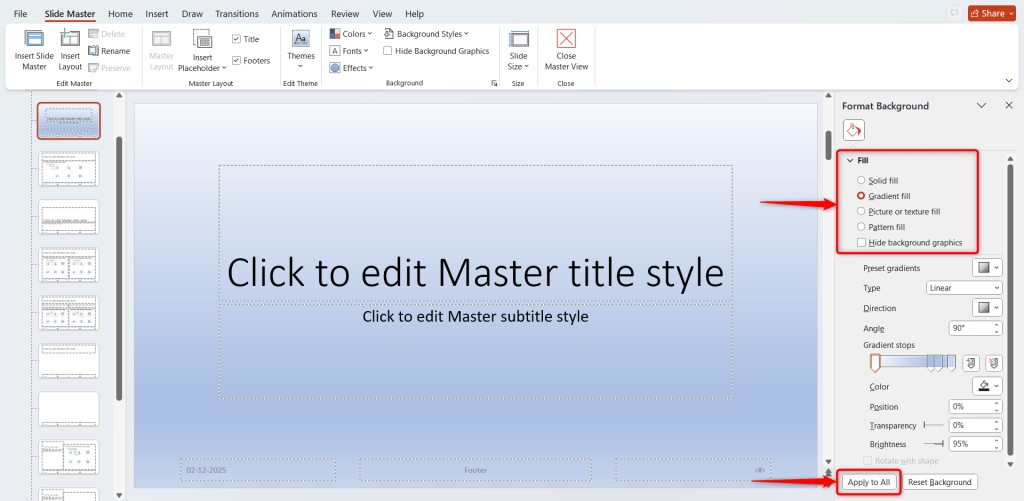Screen dimensions: 1024x501
Task: Check Hide background graphics in pane
Action: (x=861, y=243)
